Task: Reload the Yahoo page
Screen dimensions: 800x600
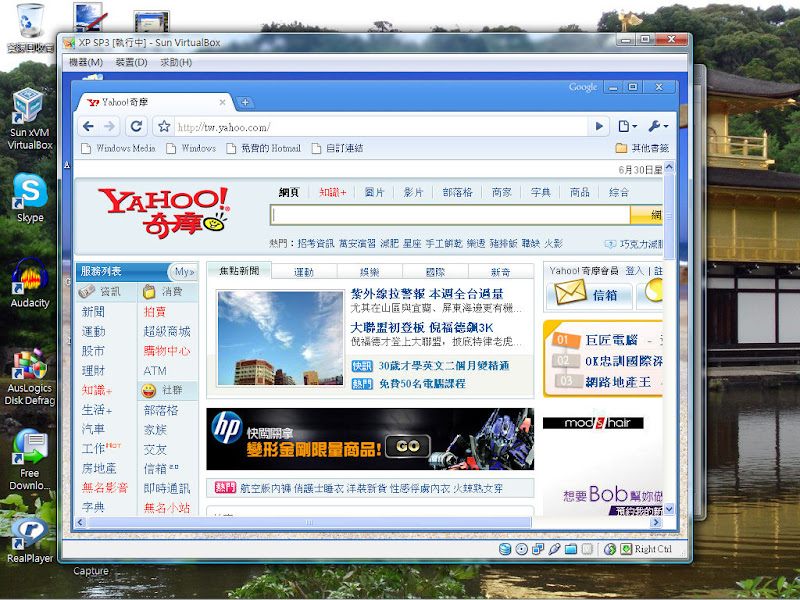Action: pos(136,126)
